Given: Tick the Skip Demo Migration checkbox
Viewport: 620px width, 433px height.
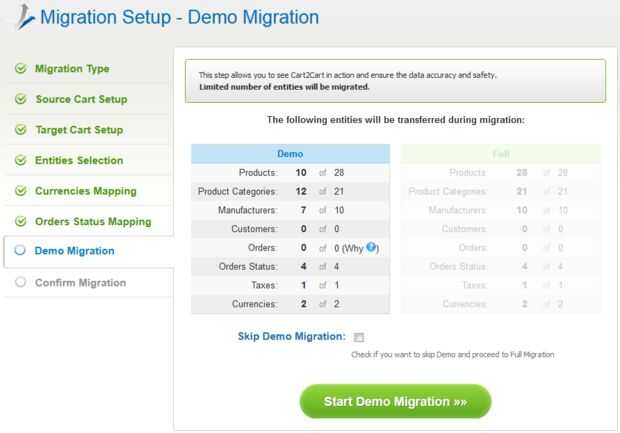Looking at the screenshot, I should point(359,337).
